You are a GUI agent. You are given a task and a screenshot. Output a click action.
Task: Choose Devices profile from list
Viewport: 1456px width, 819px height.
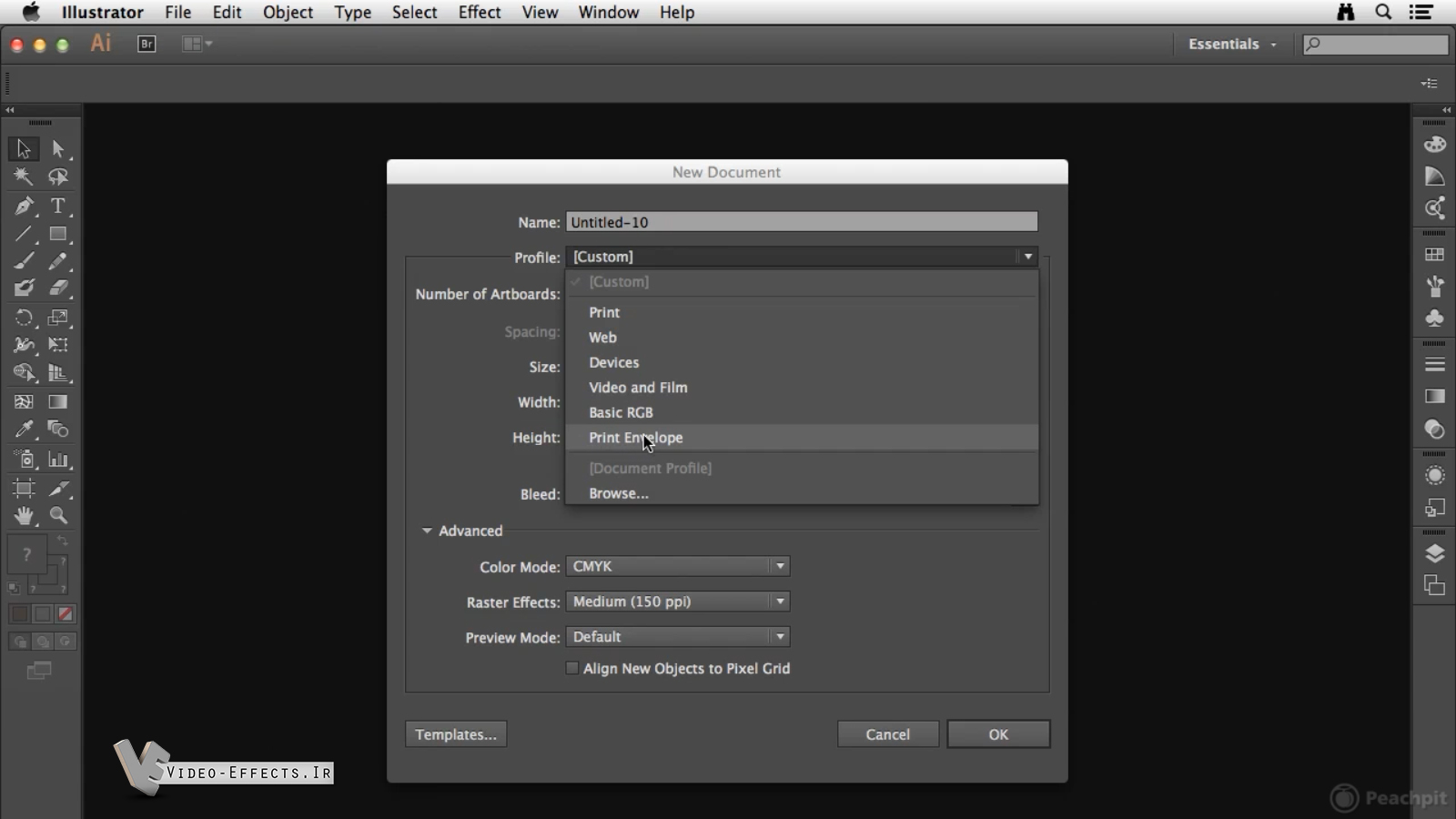tap(802, 362)
